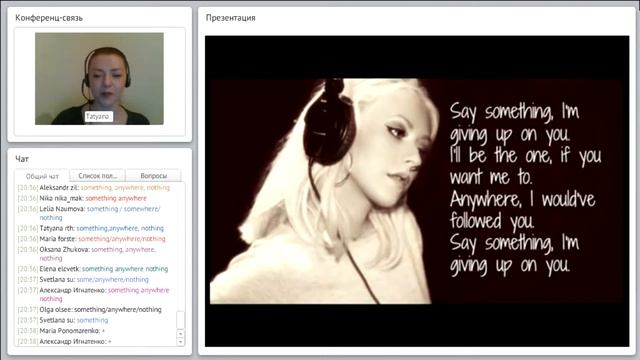Click the Чат panel title

coord(22,159)
